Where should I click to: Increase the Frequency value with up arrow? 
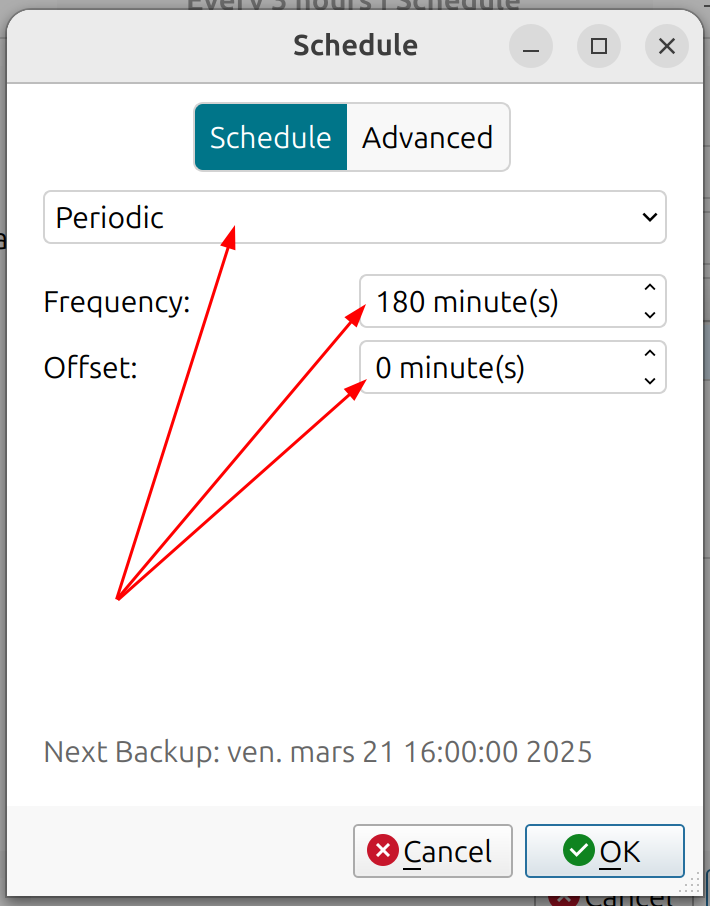[x=649, y=288]
